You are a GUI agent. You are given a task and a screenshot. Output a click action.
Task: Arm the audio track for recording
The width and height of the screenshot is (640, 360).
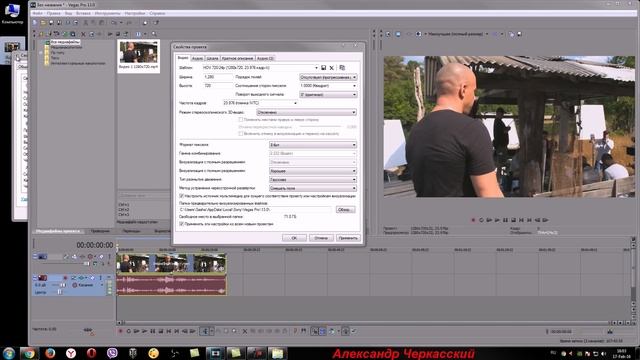point(65,278)
